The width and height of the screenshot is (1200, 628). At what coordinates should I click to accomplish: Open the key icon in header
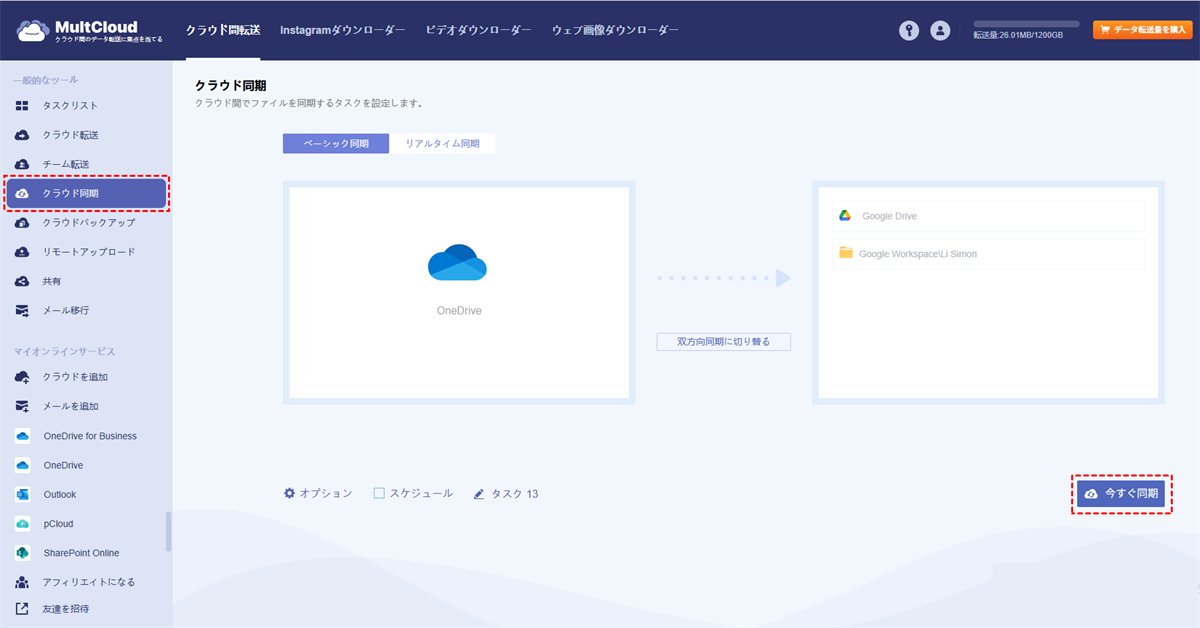pyautogui.click(x=908, y=30)
